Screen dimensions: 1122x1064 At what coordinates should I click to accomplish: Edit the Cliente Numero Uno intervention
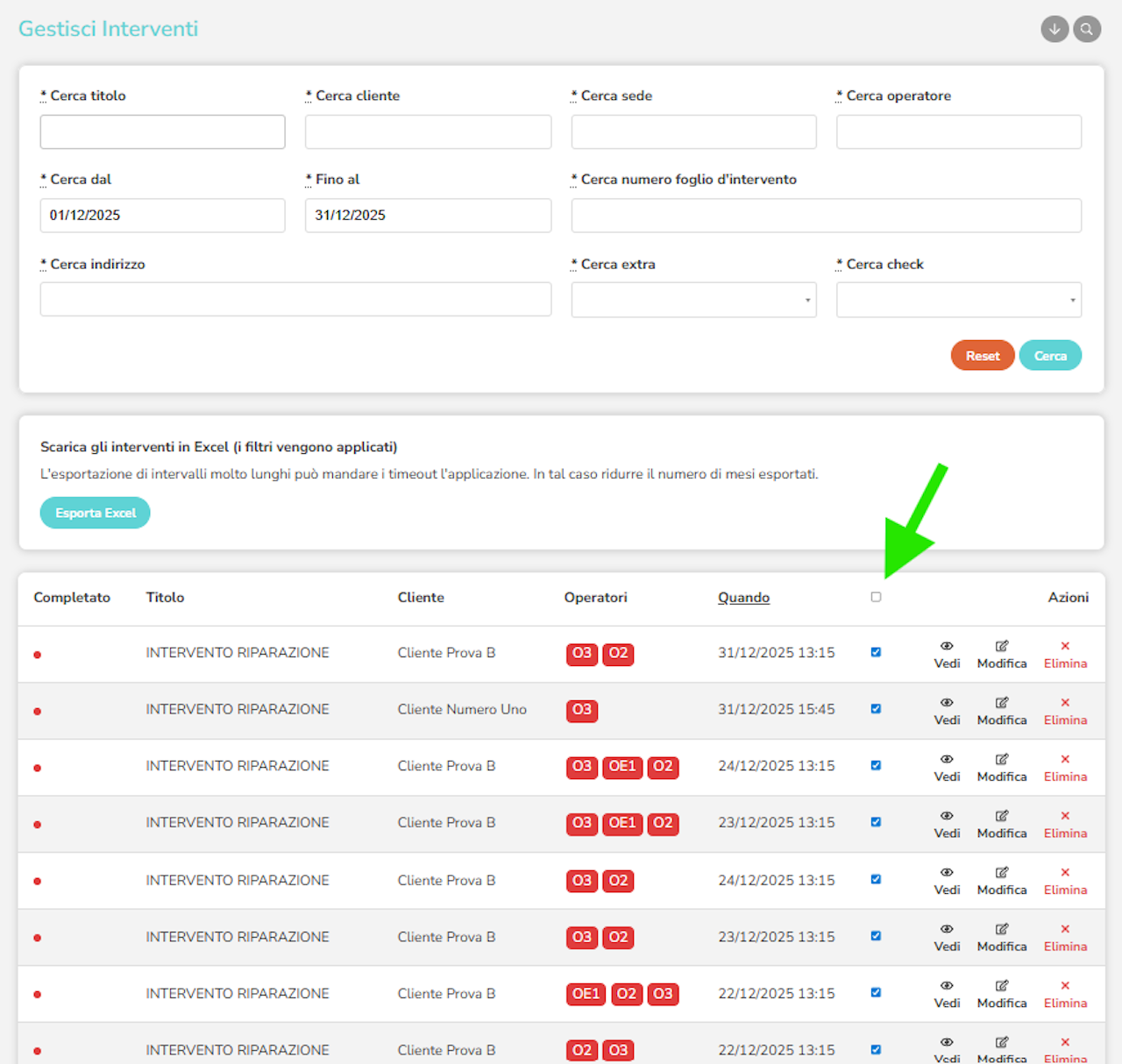[1001, 711]
